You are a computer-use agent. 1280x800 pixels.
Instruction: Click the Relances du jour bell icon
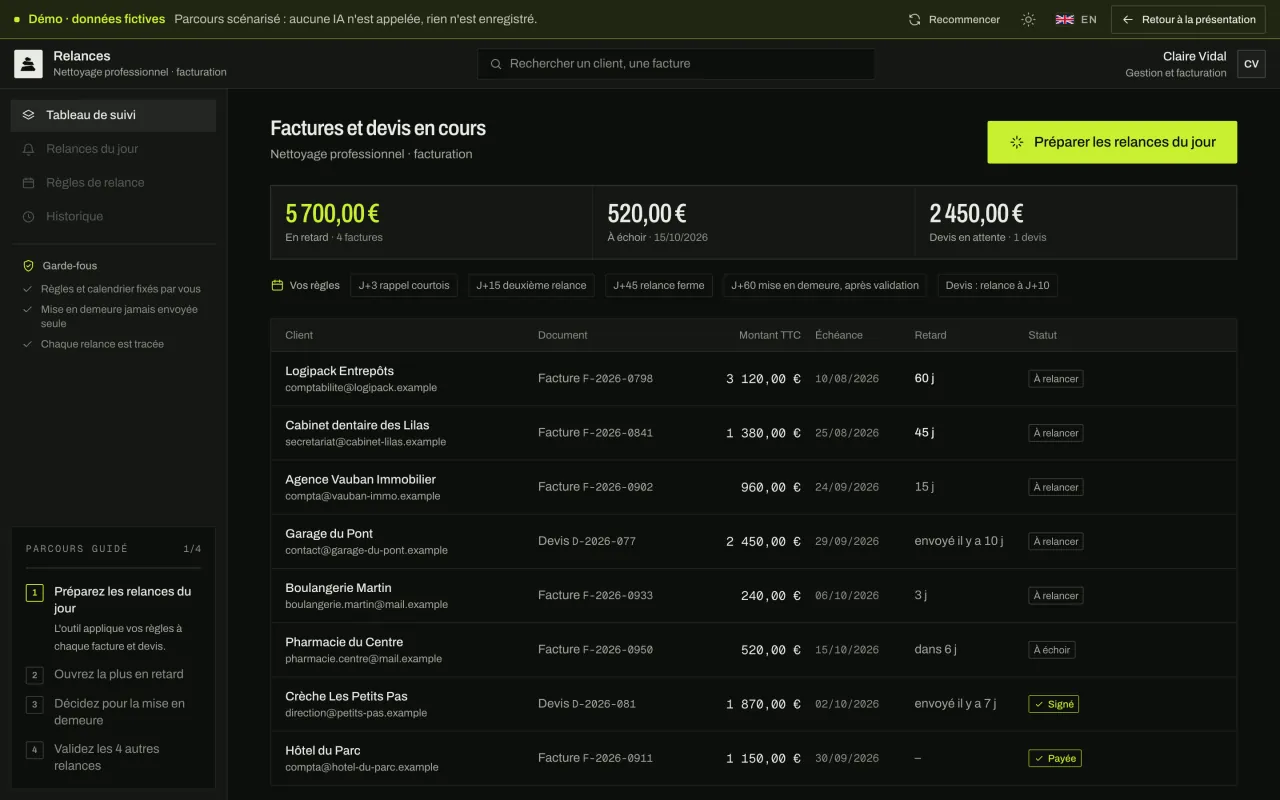[x=28, y=149]
